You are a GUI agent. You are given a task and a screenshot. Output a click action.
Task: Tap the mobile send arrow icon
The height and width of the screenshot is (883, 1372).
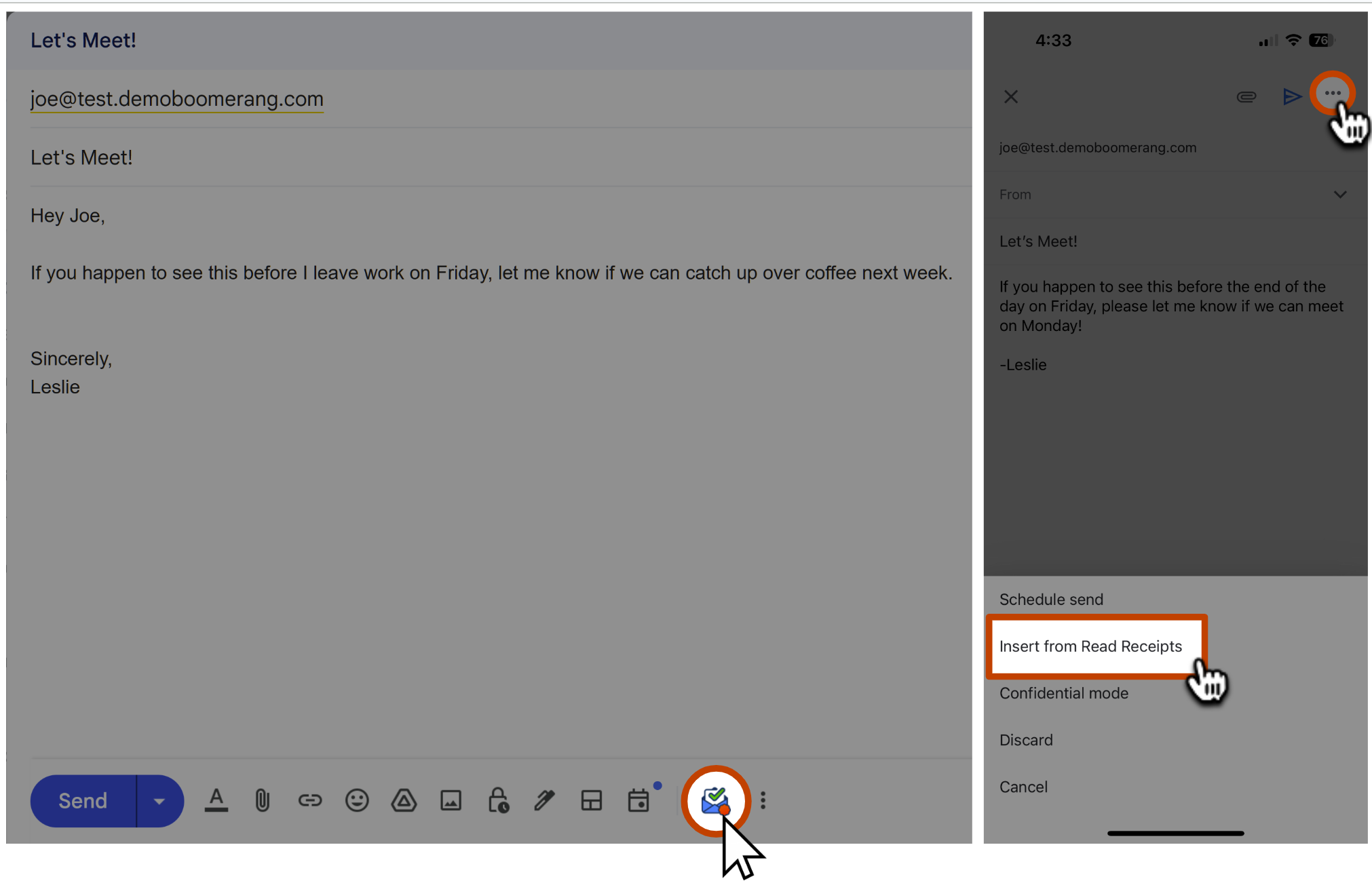(1291, 97)
